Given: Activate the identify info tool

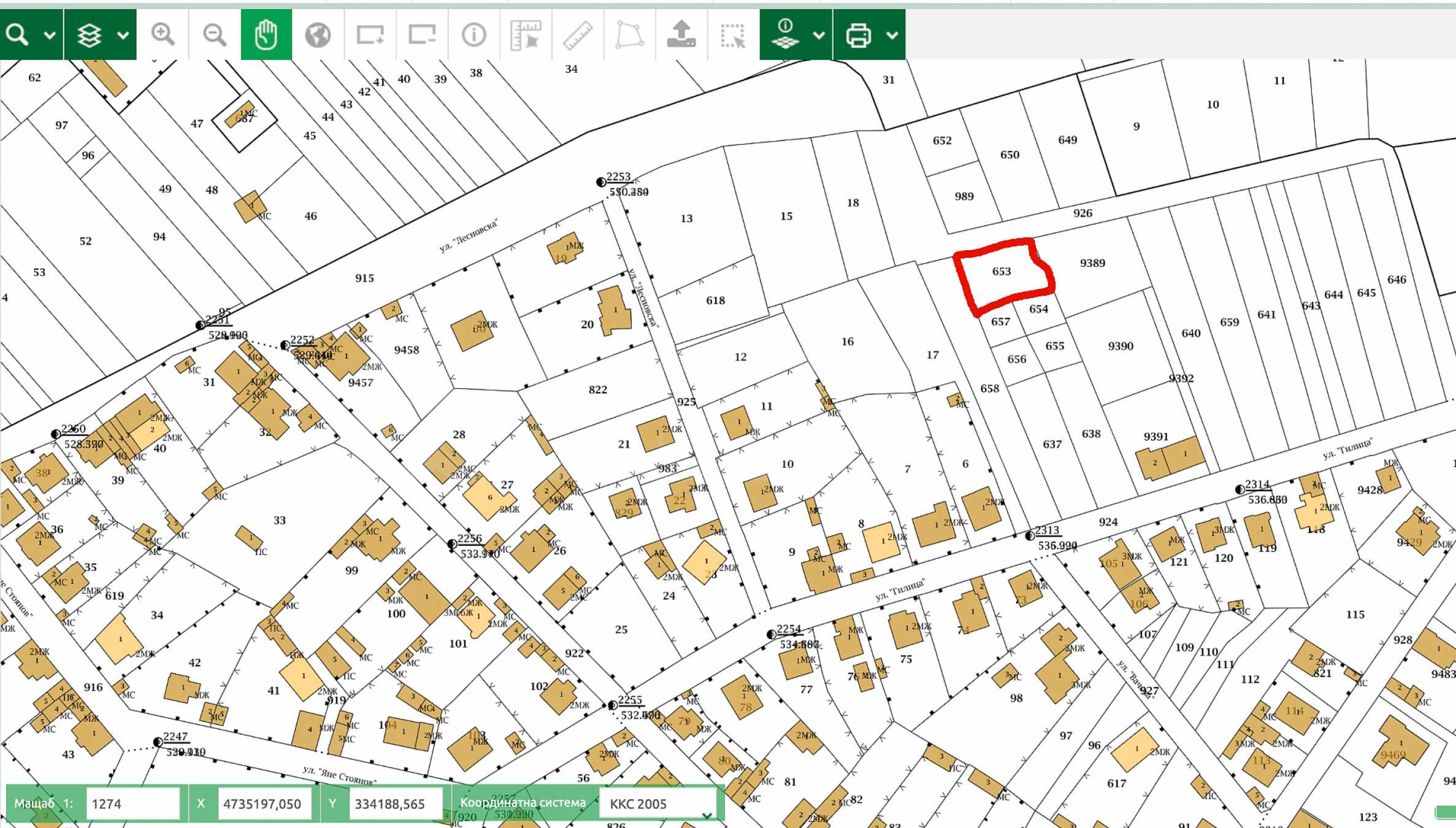Looking at the screenshot, I should (473, 34).
